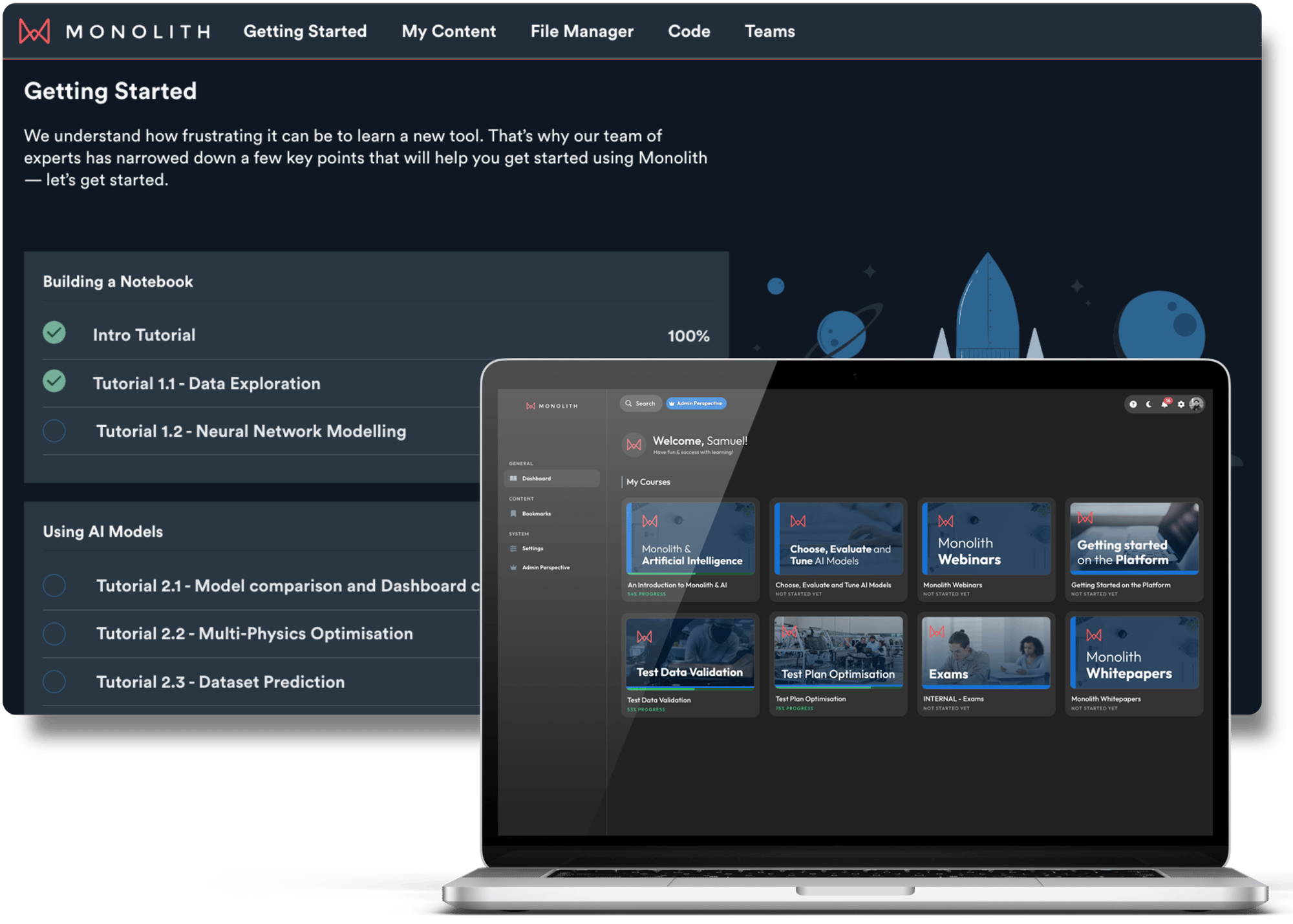This screenshot has height=924, width=1293.
Task: Click the 100% value on Intro Tutorial row
Action: (689, 336)
